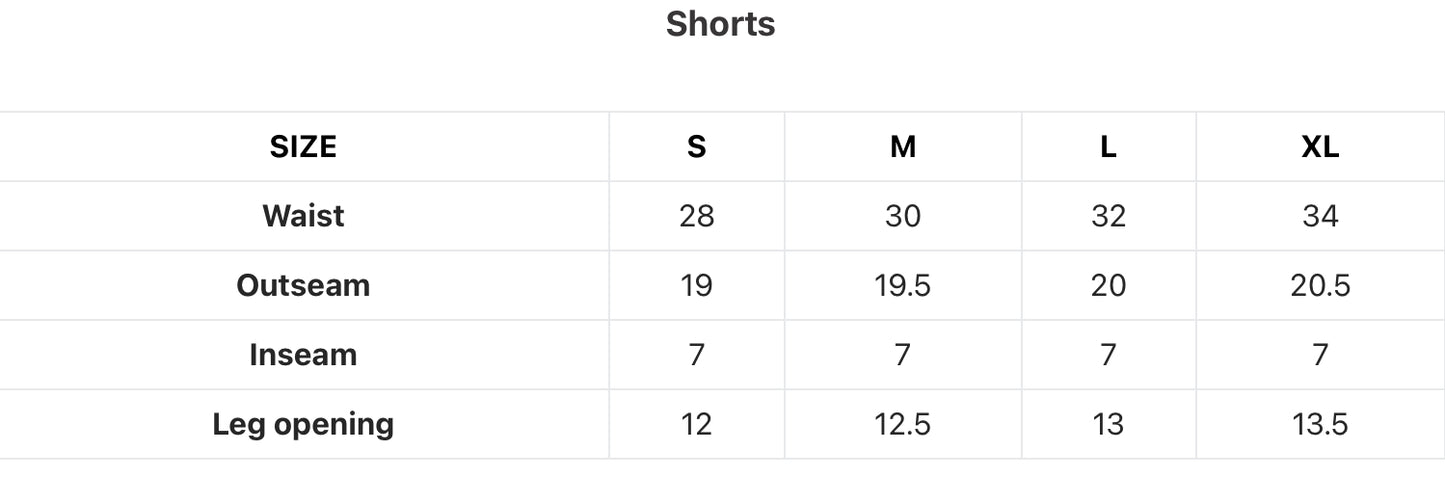Click the Outseam row label
Image resolution: width=1445 pixels, height=477 pixels.
[303, 285]
